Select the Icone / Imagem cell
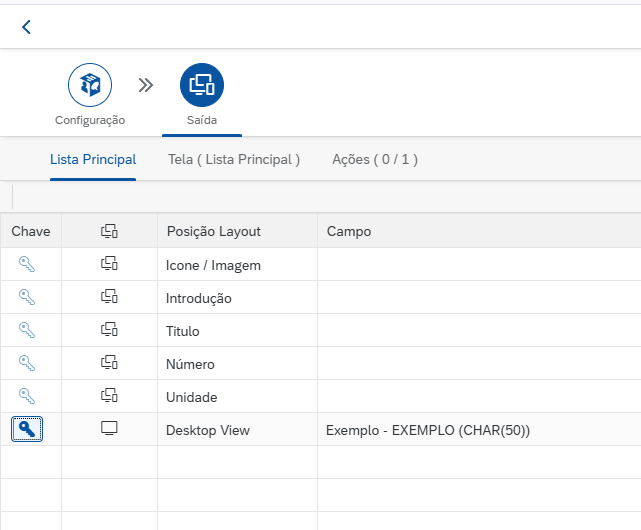This screenshot has width=641, height=530. pos(238,265)
